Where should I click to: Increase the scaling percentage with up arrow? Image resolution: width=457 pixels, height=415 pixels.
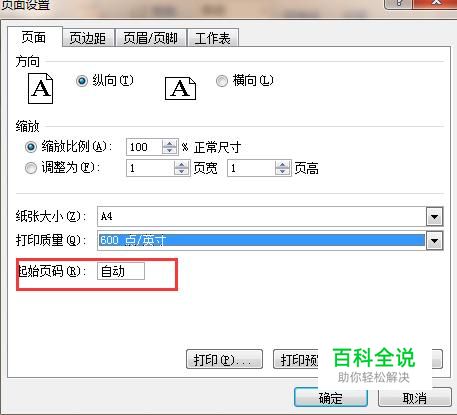pos(170,144)
